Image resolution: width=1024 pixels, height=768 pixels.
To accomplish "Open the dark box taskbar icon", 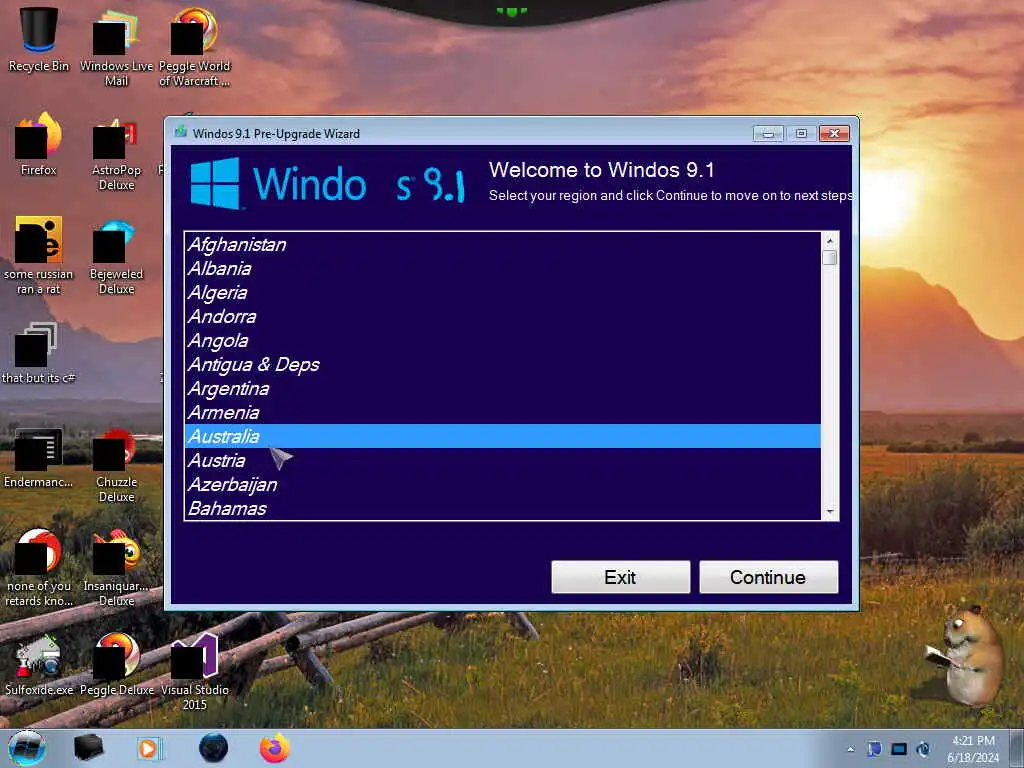I will (88, 748).
